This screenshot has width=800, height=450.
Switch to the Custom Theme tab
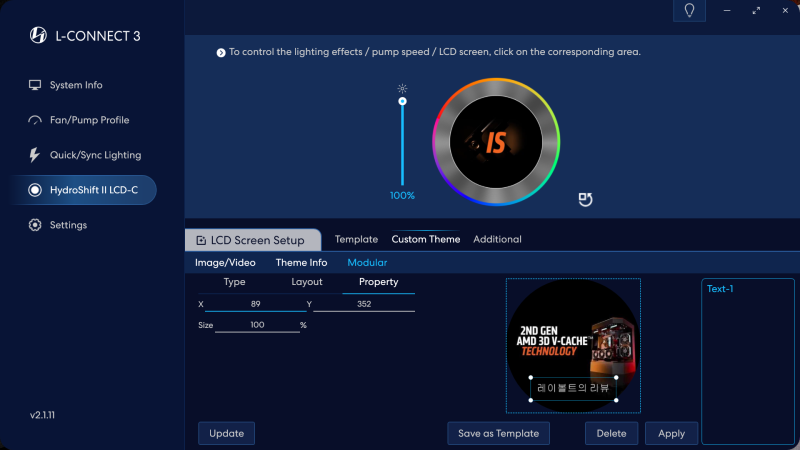click(x=426, y=239)
